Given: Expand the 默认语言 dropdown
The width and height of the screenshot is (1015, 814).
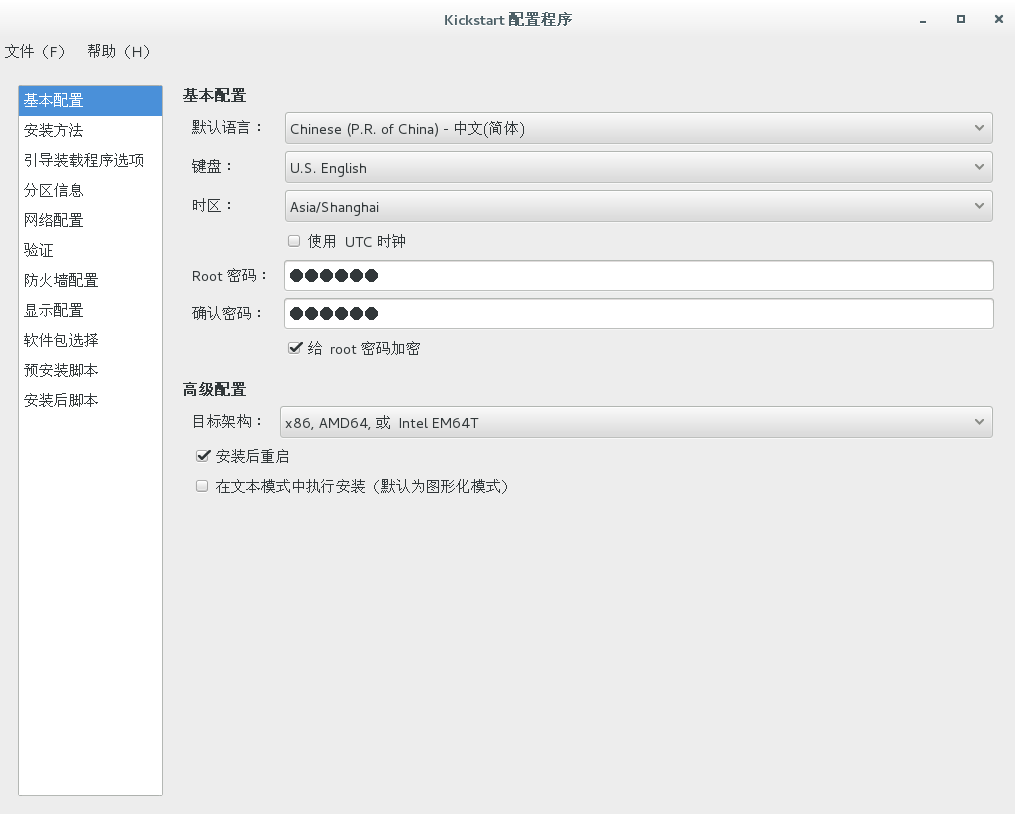Looking at the screenshot, I should 638,128.
